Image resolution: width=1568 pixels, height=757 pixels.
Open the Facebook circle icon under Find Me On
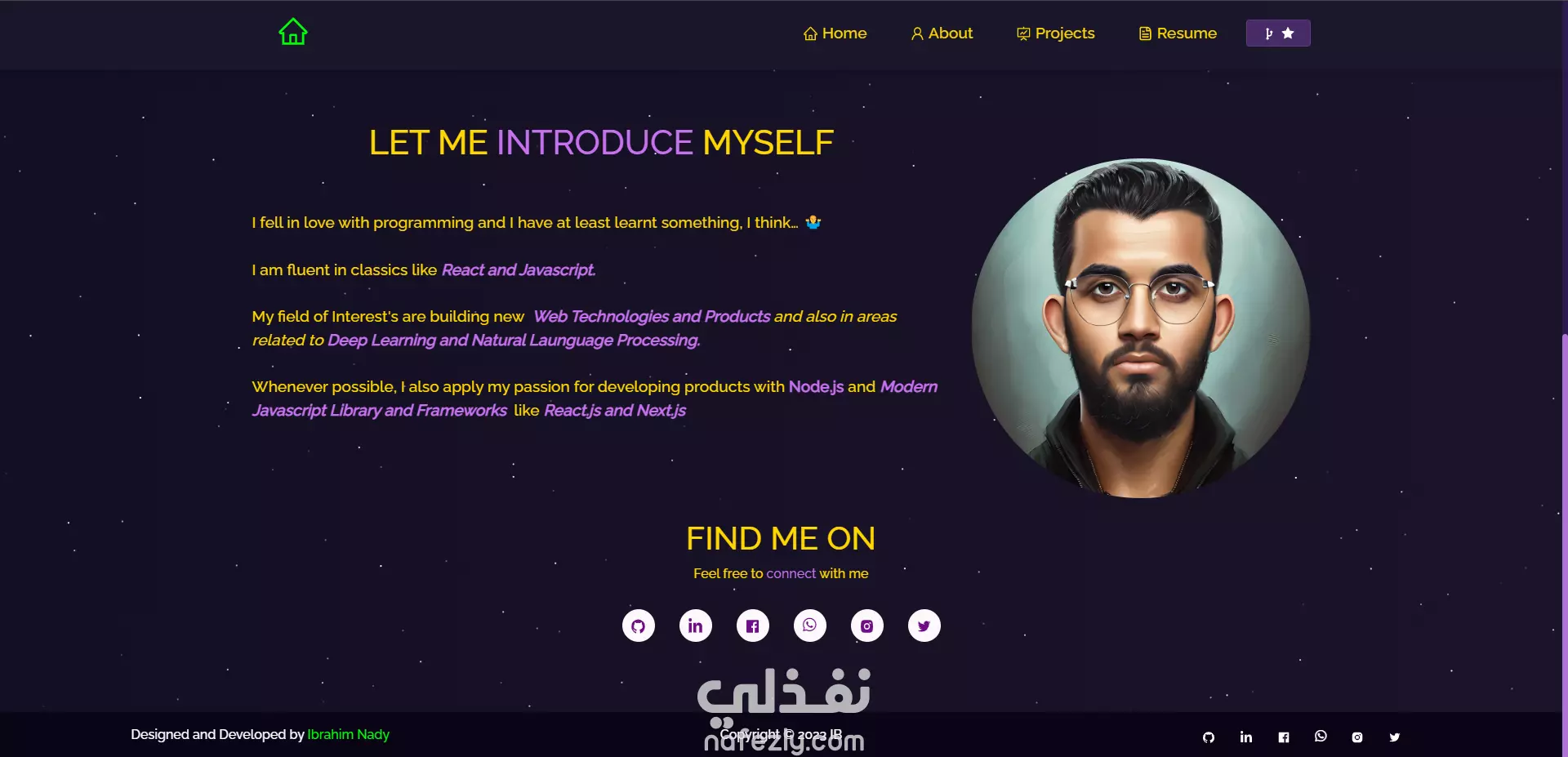753,626
